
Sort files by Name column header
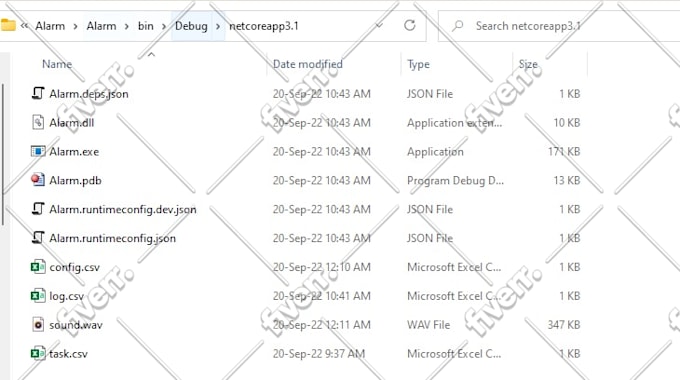[57, 64]
